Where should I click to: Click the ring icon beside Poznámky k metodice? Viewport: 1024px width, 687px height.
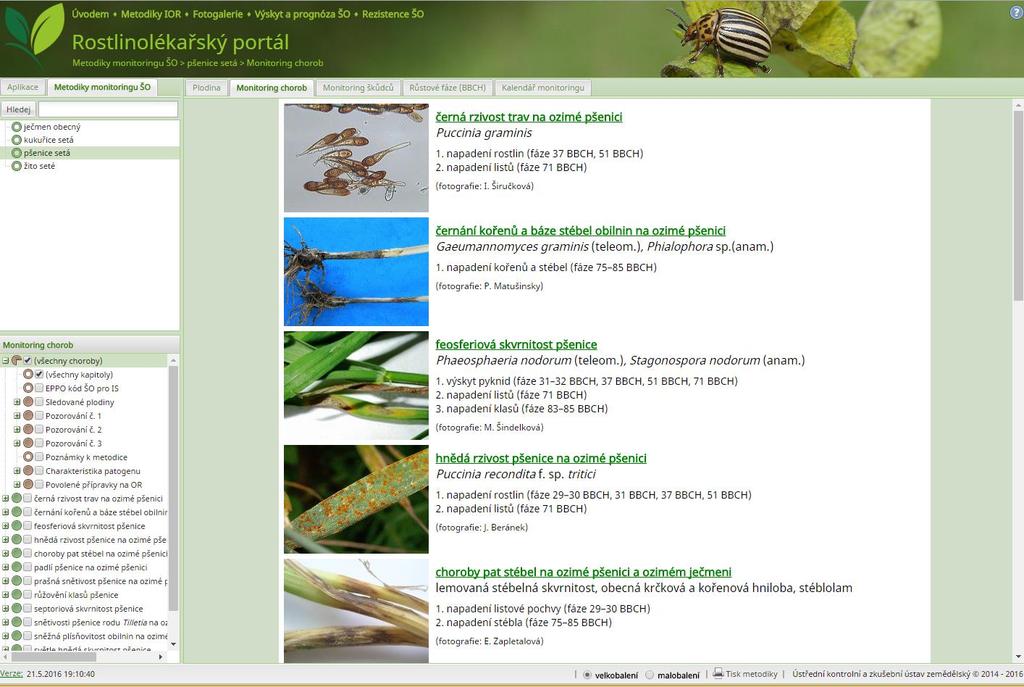[28, 457]
